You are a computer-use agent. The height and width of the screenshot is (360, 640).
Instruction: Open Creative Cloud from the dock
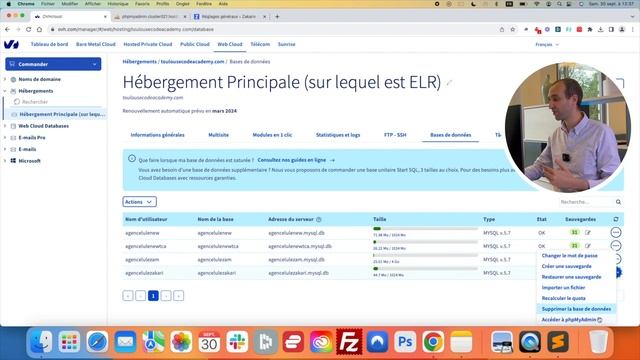321,342
